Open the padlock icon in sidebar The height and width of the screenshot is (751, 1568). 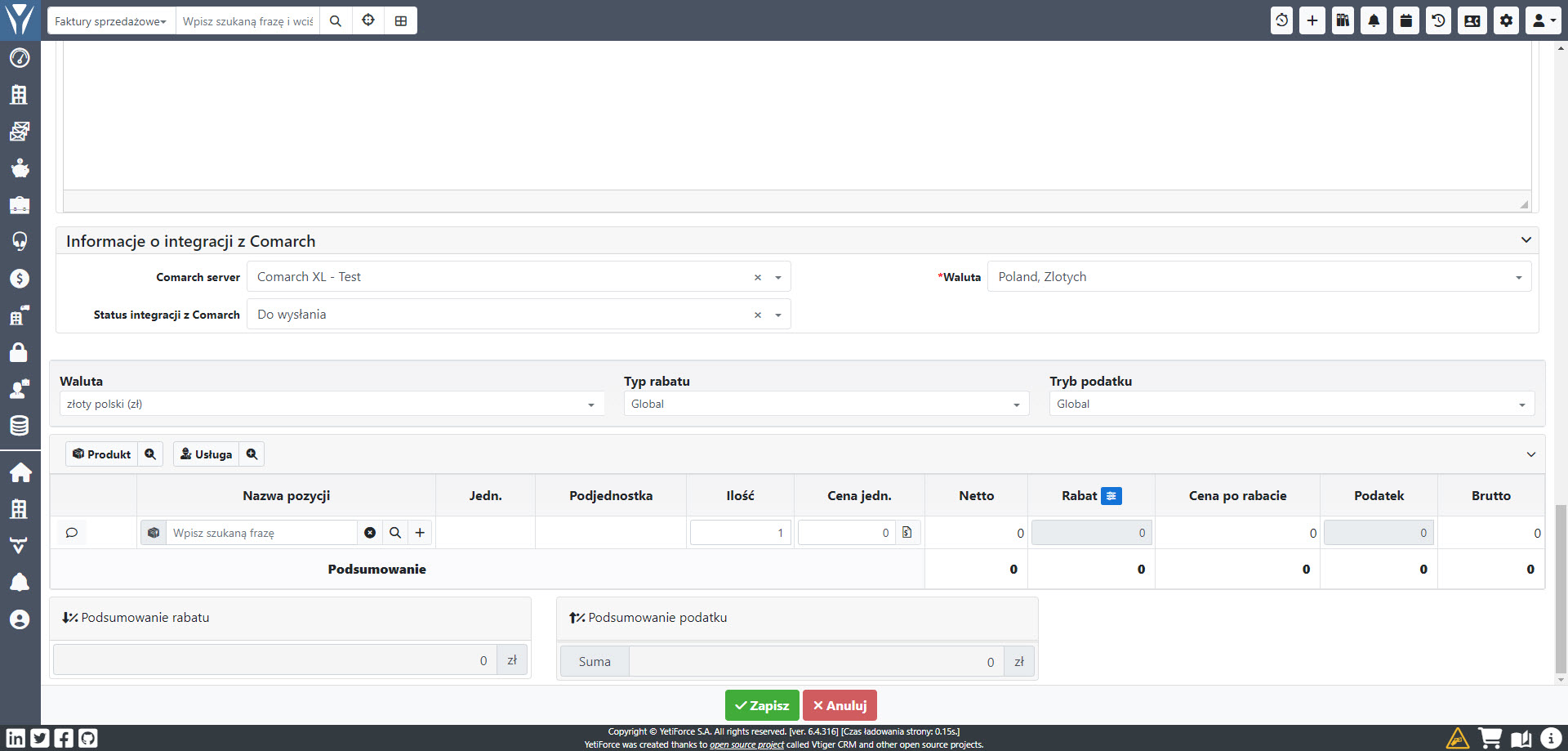coord(20,352)
